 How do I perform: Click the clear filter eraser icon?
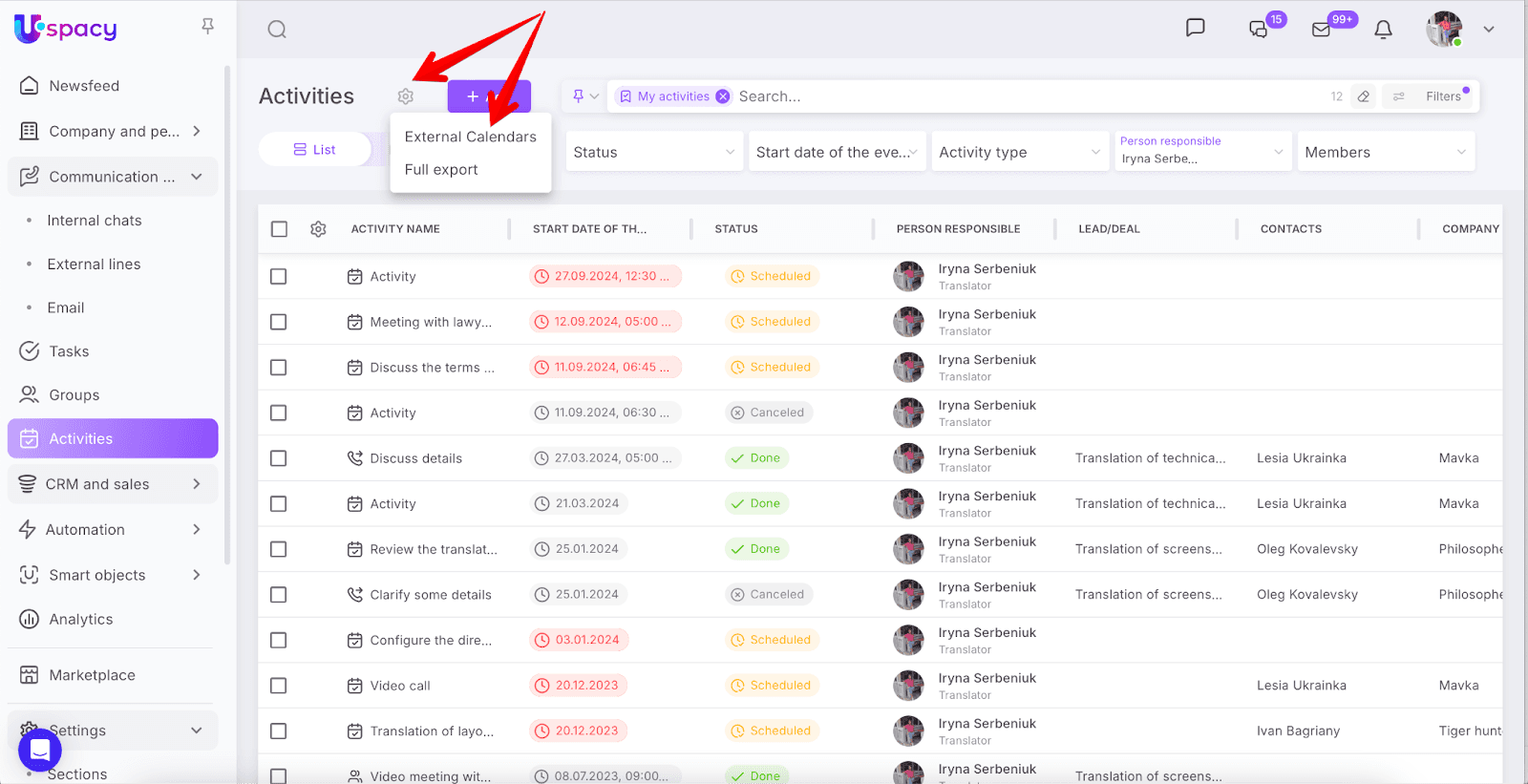pyautogui.click(x=1364, y=96)
